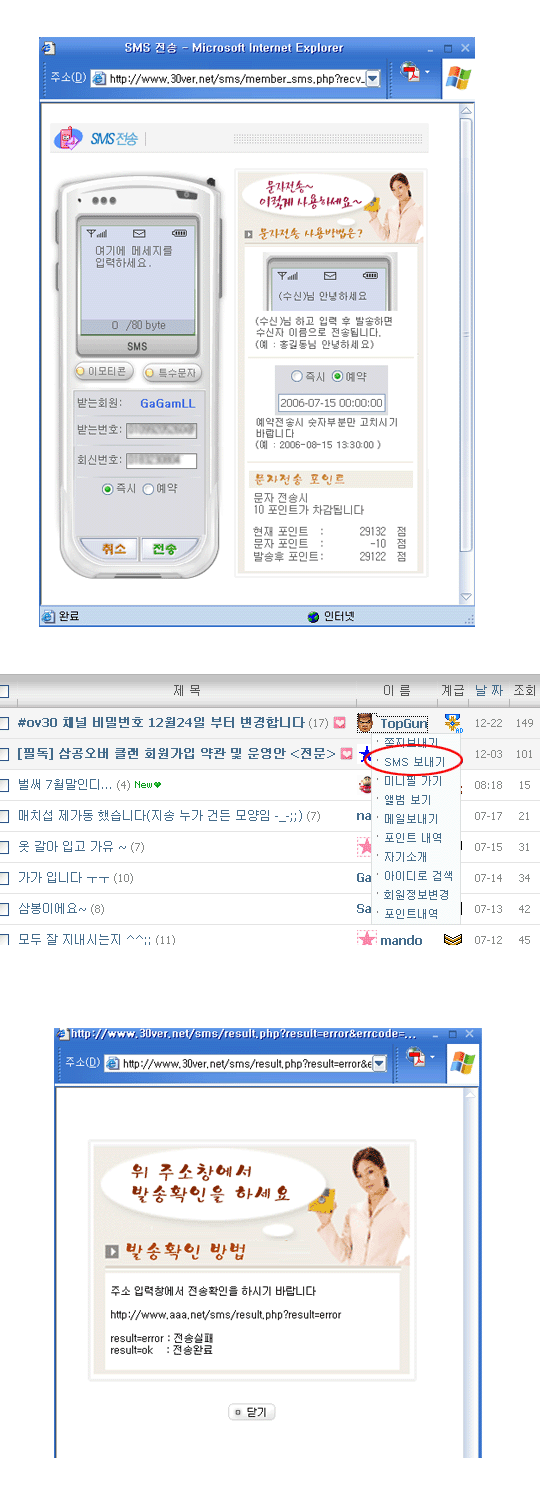Choose 메일보내기 from the context menu

coord(411,818)
